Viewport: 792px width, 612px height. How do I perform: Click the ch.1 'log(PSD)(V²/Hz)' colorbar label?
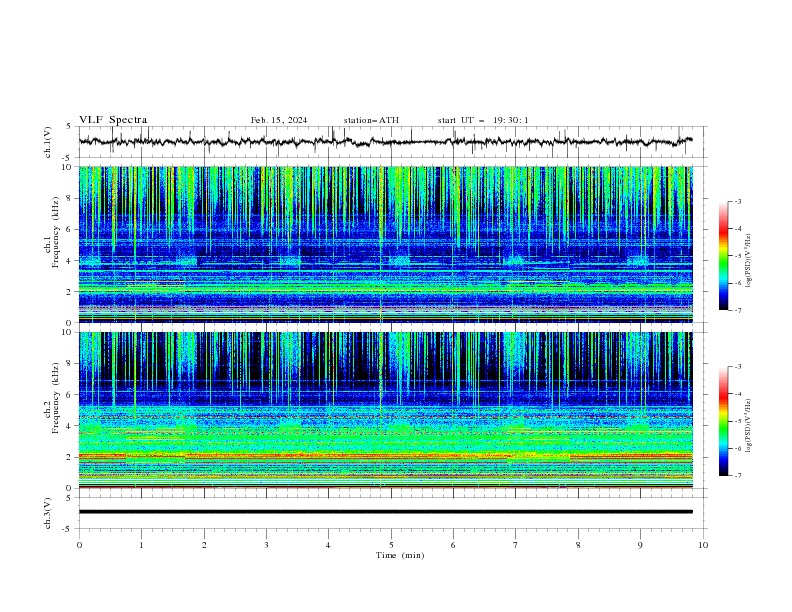pos(749,261)
